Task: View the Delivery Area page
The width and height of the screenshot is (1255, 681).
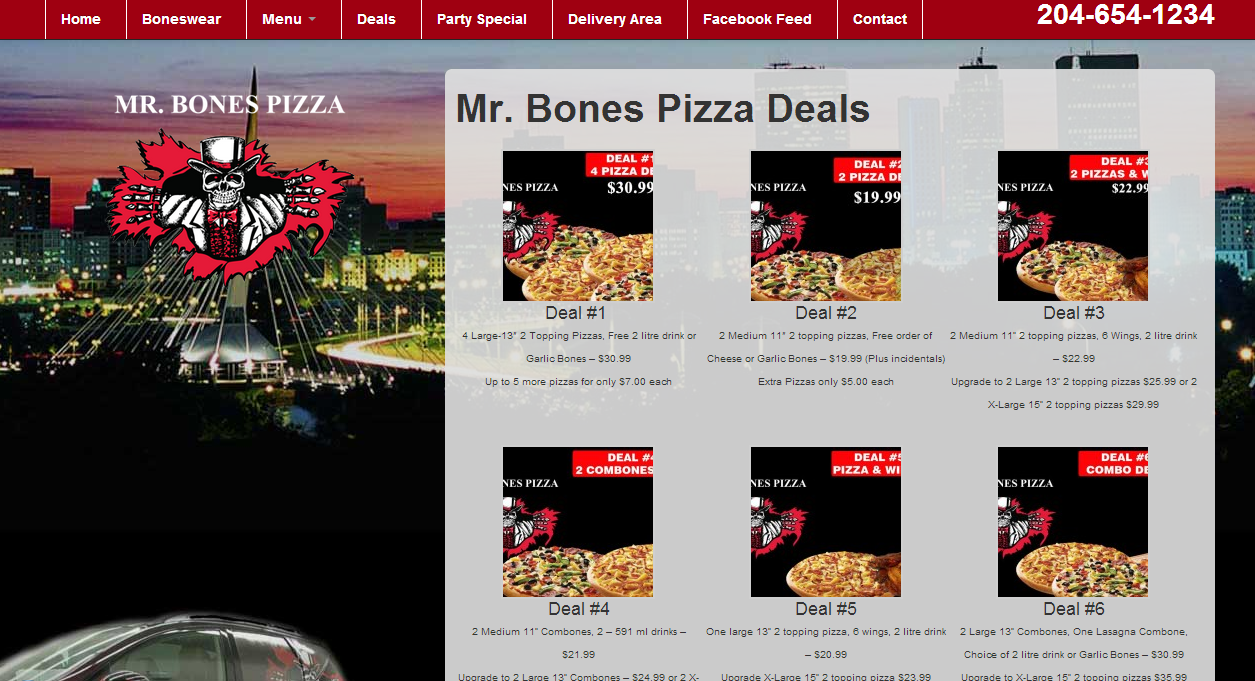Action: point(615,19)
